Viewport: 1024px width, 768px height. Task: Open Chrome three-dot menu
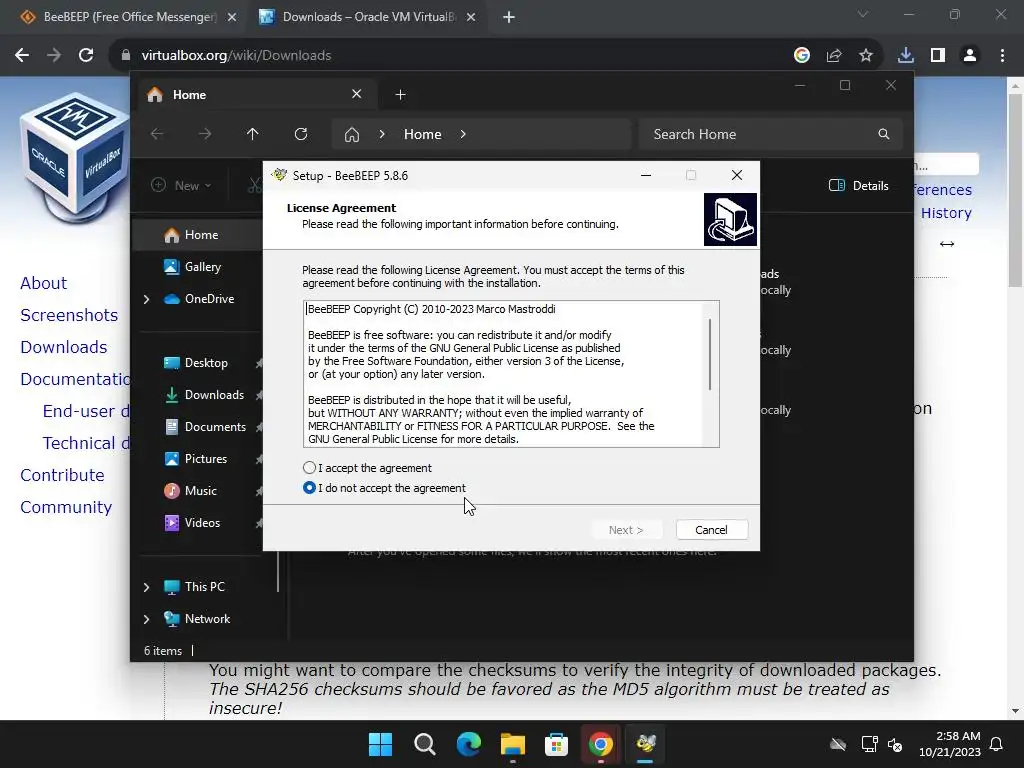pyautogui.click(x=1002, y=56)
